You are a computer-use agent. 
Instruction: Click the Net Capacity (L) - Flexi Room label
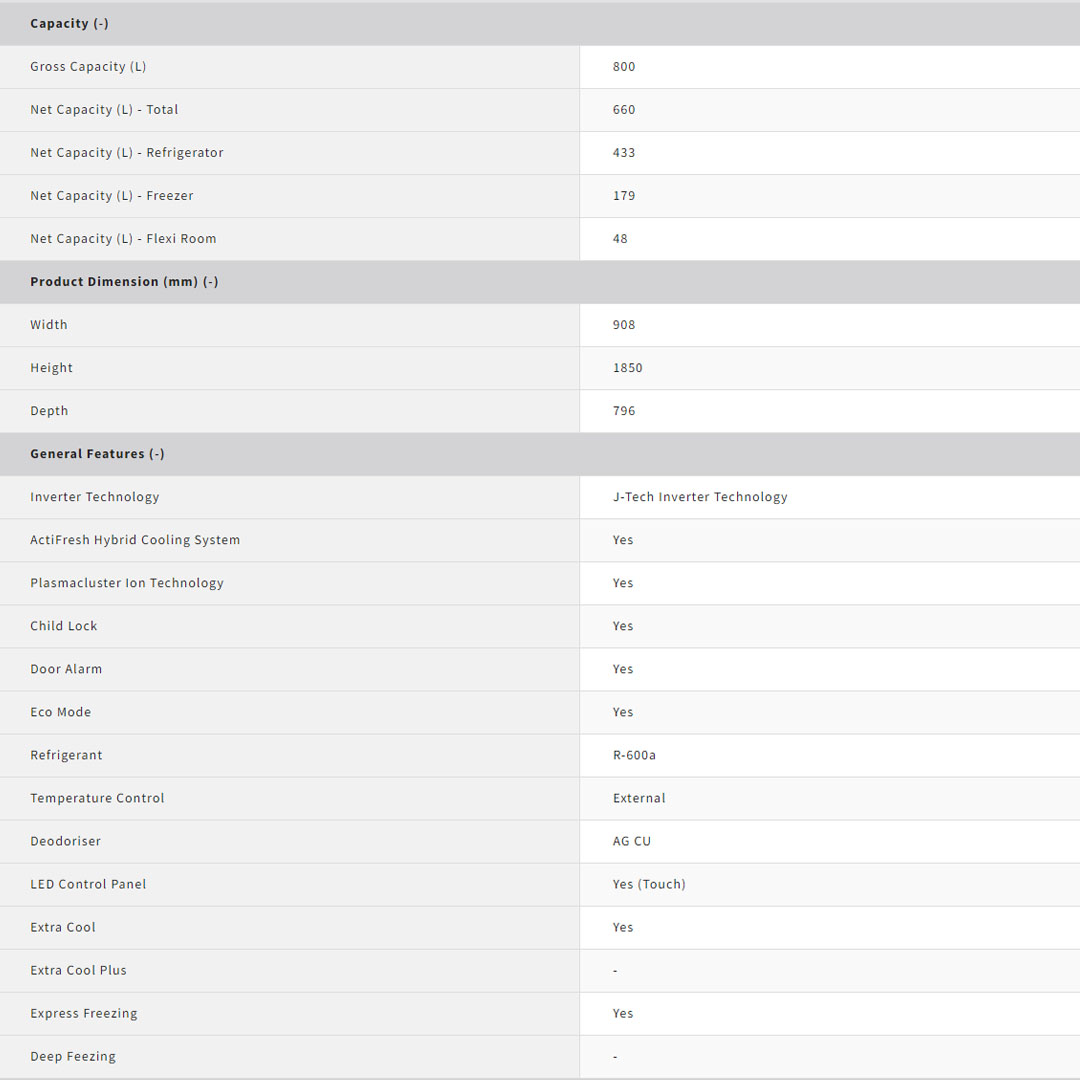(123, 239)
